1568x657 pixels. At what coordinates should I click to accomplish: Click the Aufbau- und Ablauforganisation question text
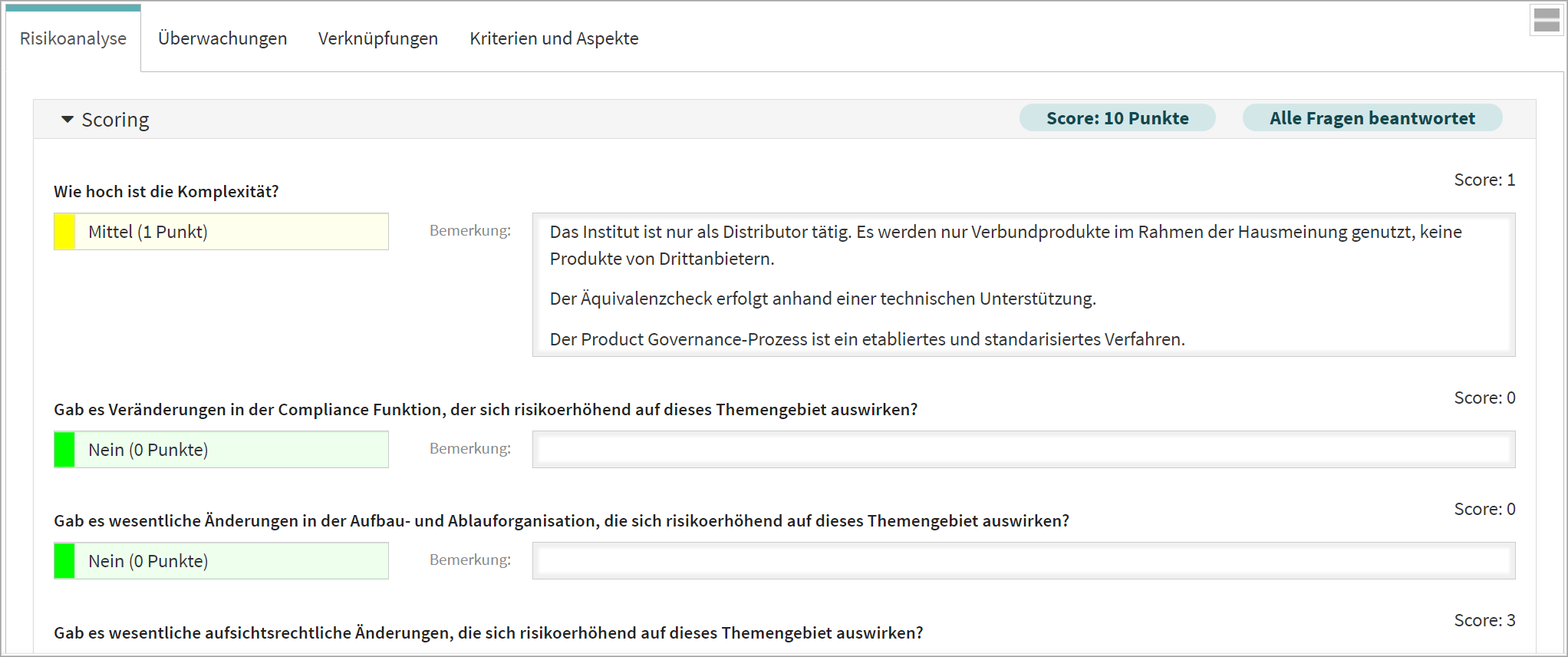[562, 521]
